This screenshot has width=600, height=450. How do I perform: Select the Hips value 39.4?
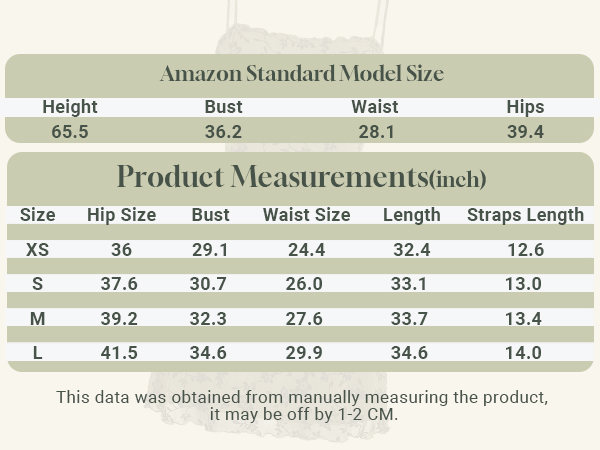point(525,132)
